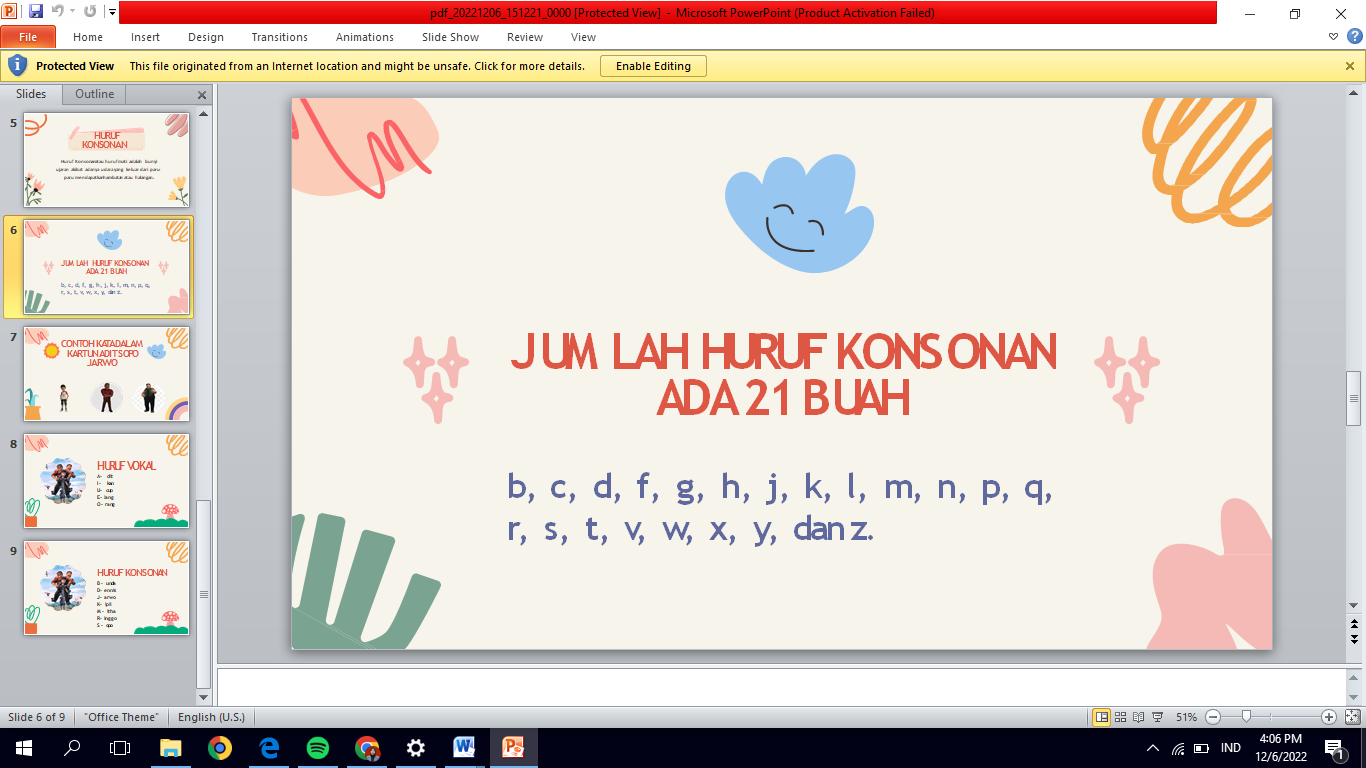Expand Customize Quick Access Toolbar dropdown
This screenshot has height=768, width=1366.
[x=112, y=12]
